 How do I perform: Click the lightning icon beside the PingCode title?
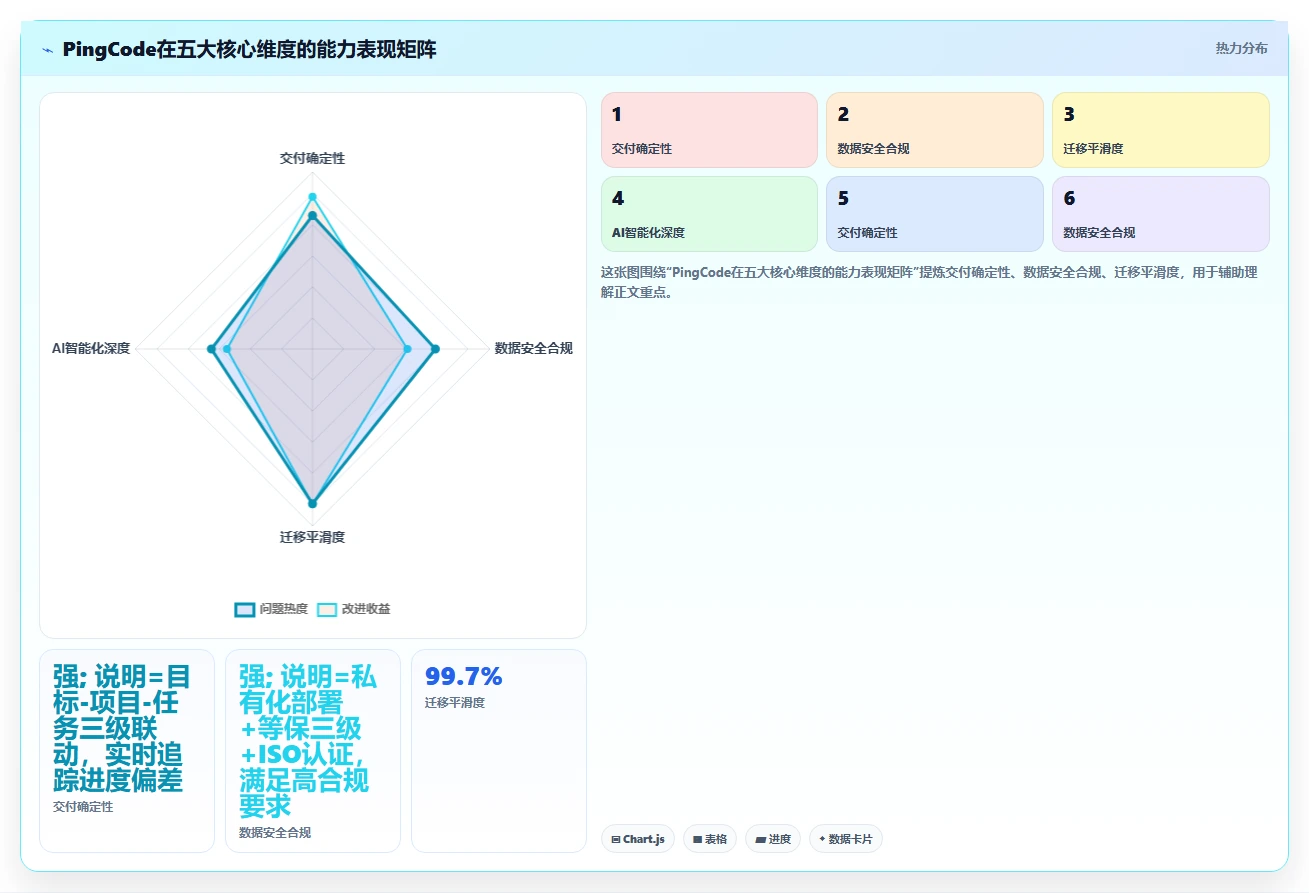coord(48,50)
